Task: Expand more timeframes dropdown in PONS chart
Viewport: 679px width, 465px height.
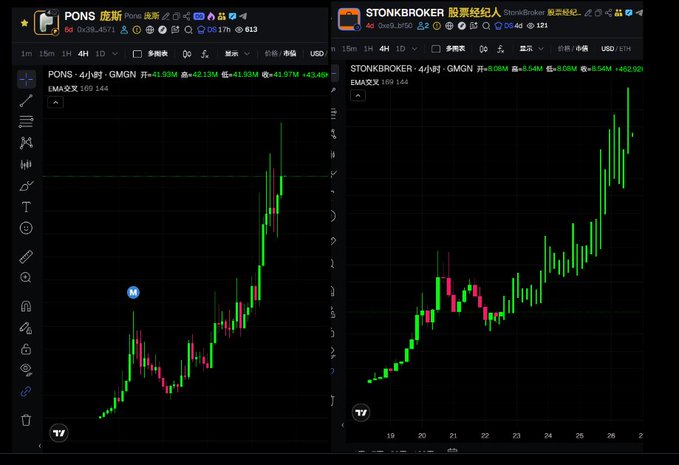Action: coord(115,54)
